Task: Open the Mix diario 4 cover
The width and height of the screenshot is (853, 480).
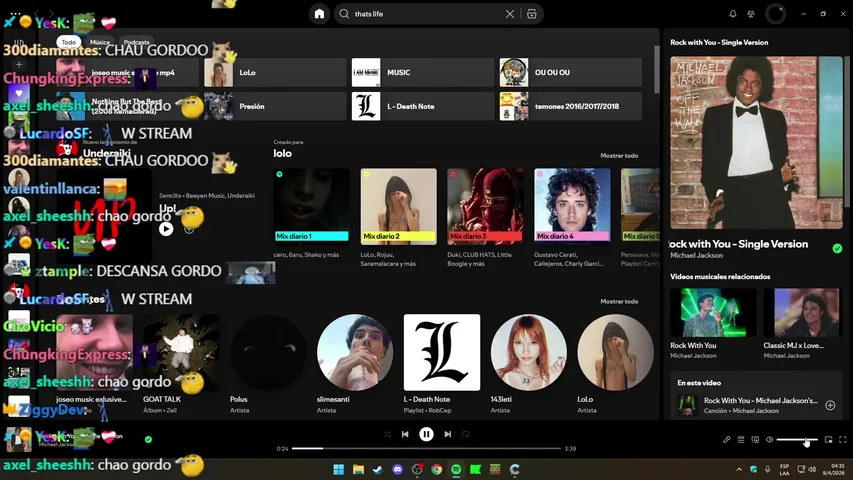Action: 572,206
